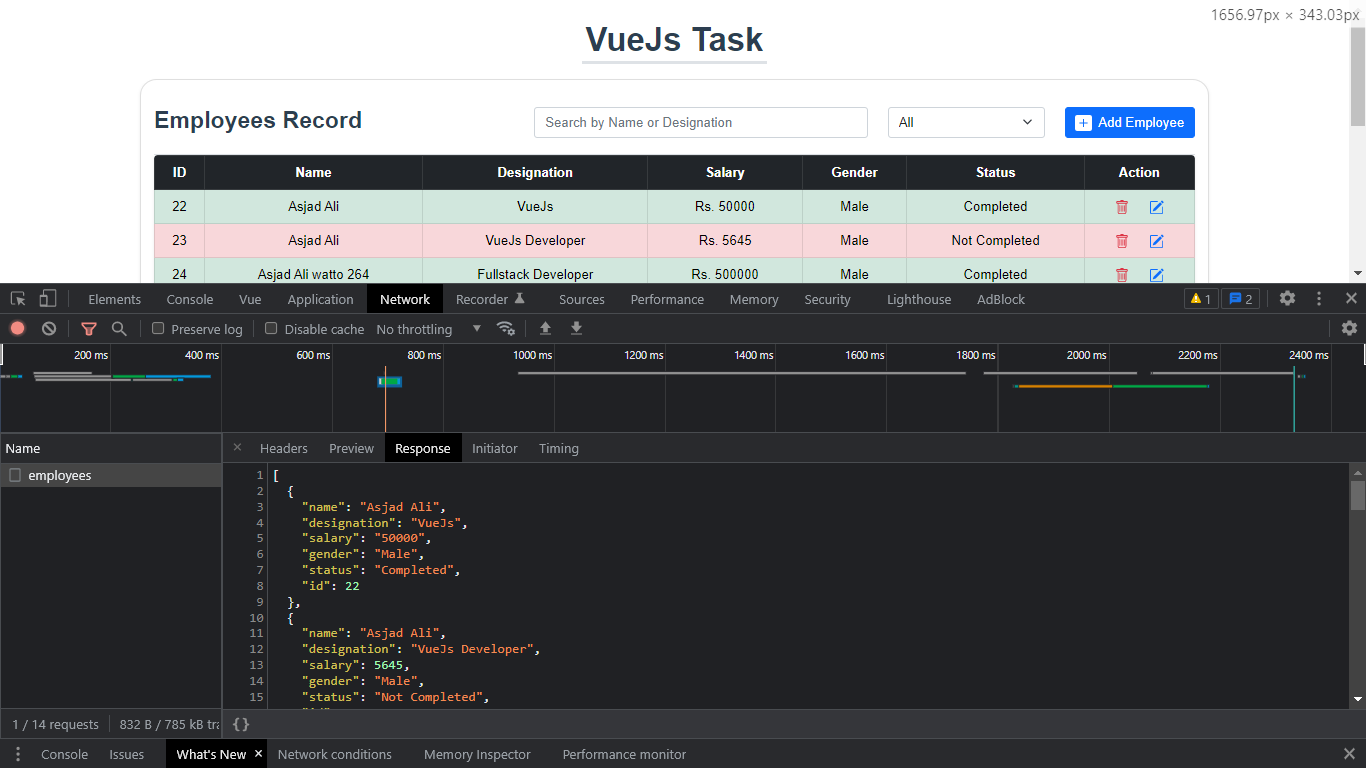
Task: Switch to the Elements panel
Action: tap(114, 298)
